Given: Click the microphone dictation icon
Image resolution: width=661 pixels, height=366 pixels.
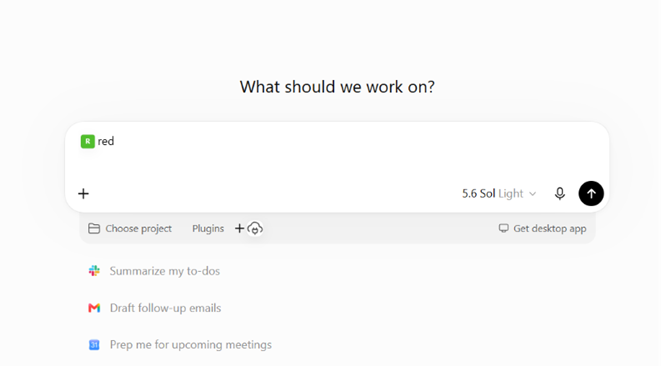Looking at the screenshot, I should coord(559,194).
